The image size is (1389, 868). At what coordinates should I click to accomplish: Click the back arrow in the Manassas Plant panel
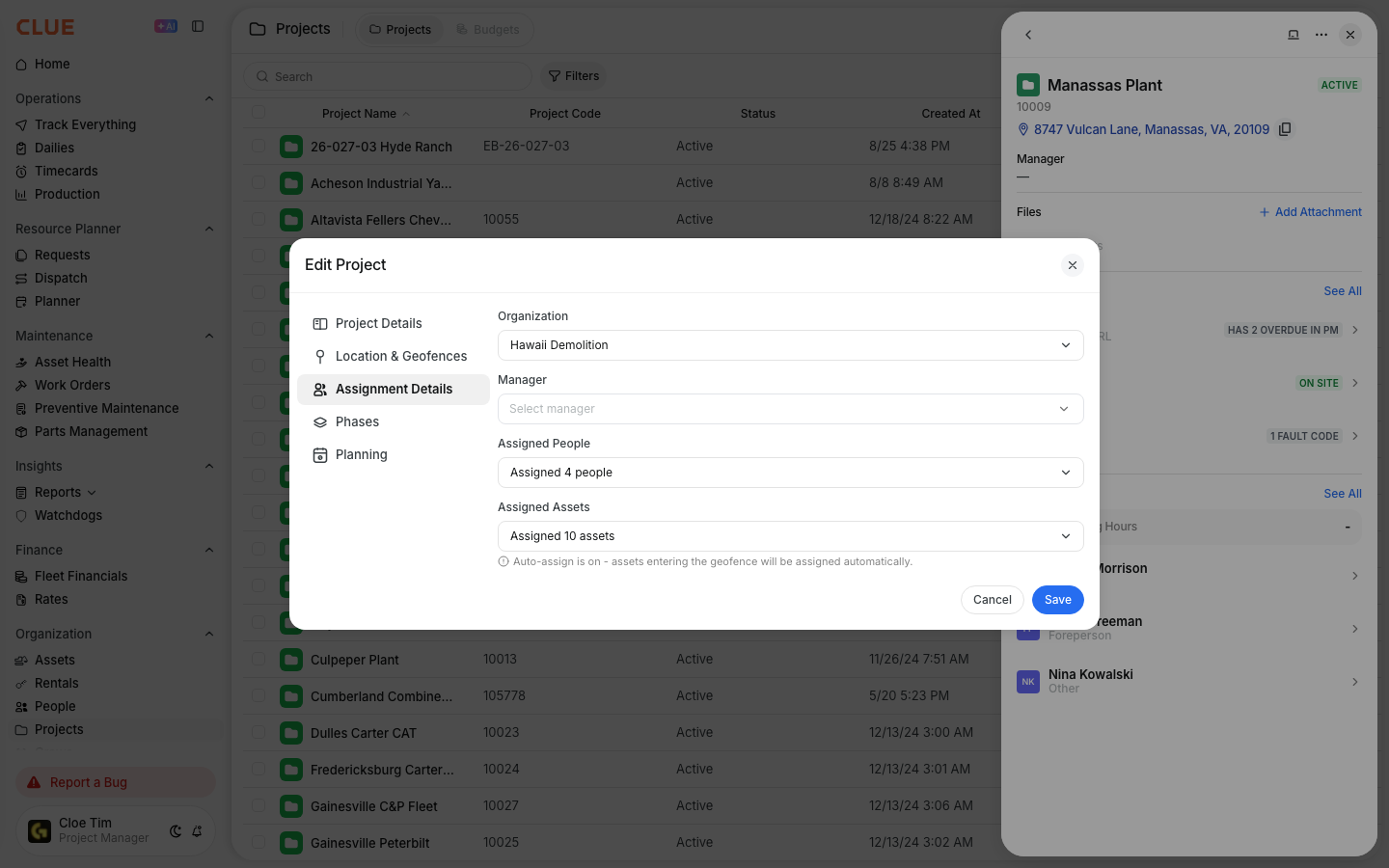point(1028,35)
